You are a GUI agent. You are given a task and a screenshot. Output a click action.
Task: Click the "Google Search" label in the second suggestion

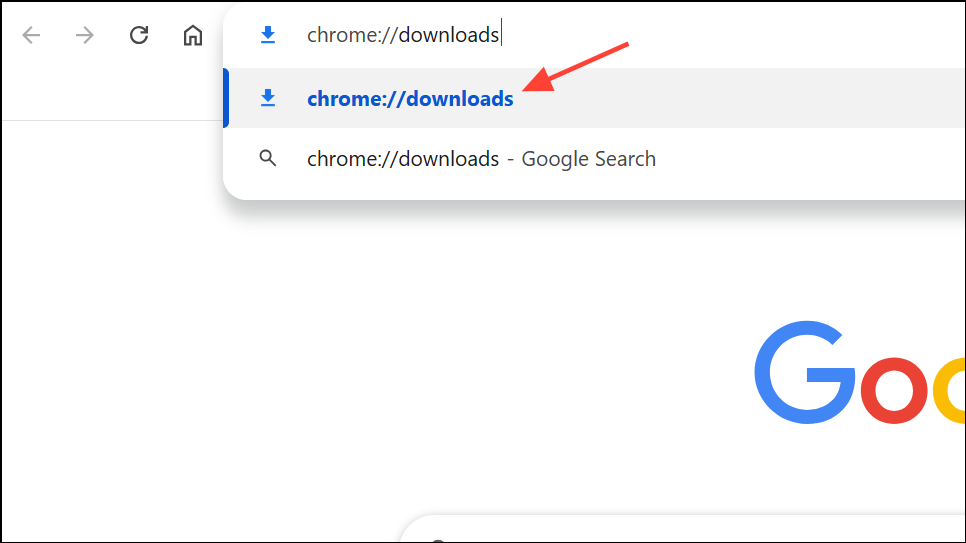click(x=588, y=159)
